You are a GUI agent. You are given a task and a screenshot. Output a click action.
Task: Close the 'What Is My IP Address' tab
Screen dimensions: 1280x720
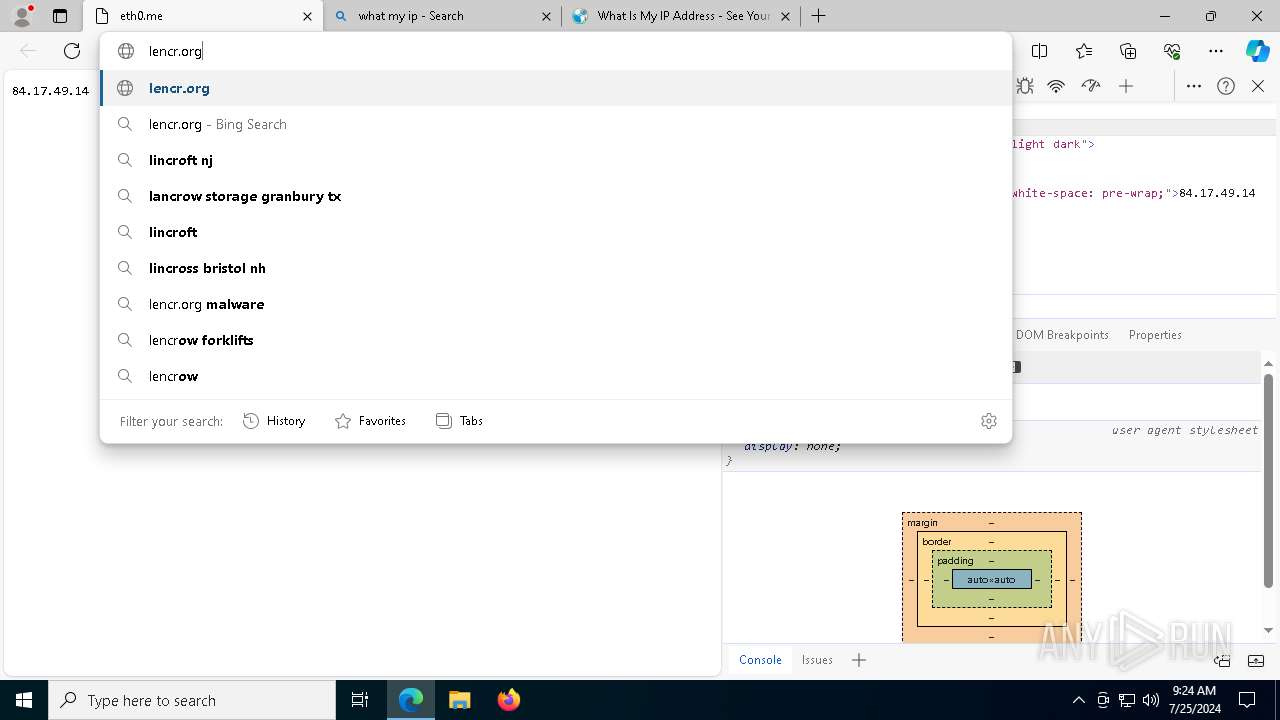(x=785, y=16)
